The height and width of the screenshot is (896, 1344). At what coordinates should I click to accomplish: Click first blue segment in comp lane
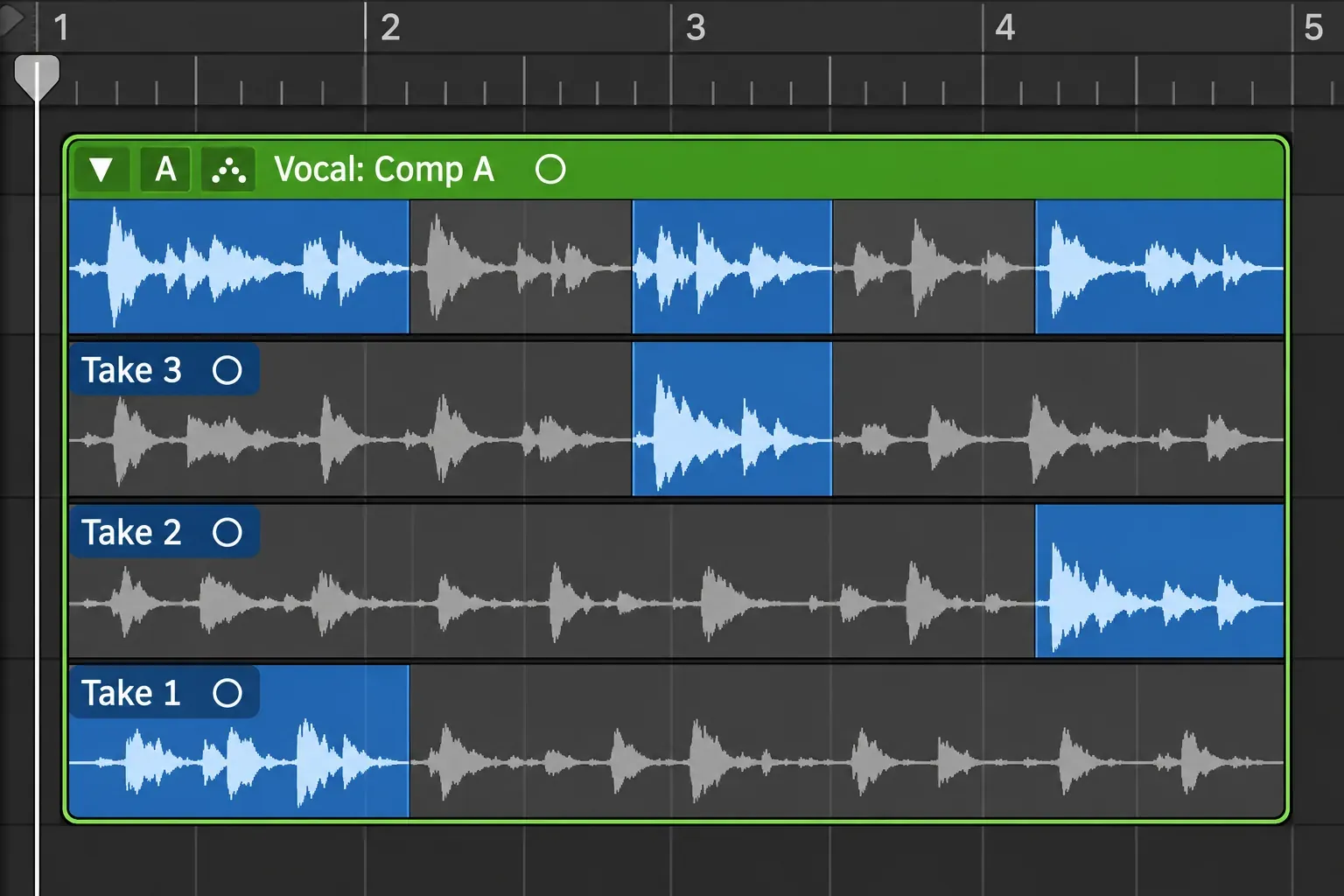pyautogui.click(x=239, y=267)
